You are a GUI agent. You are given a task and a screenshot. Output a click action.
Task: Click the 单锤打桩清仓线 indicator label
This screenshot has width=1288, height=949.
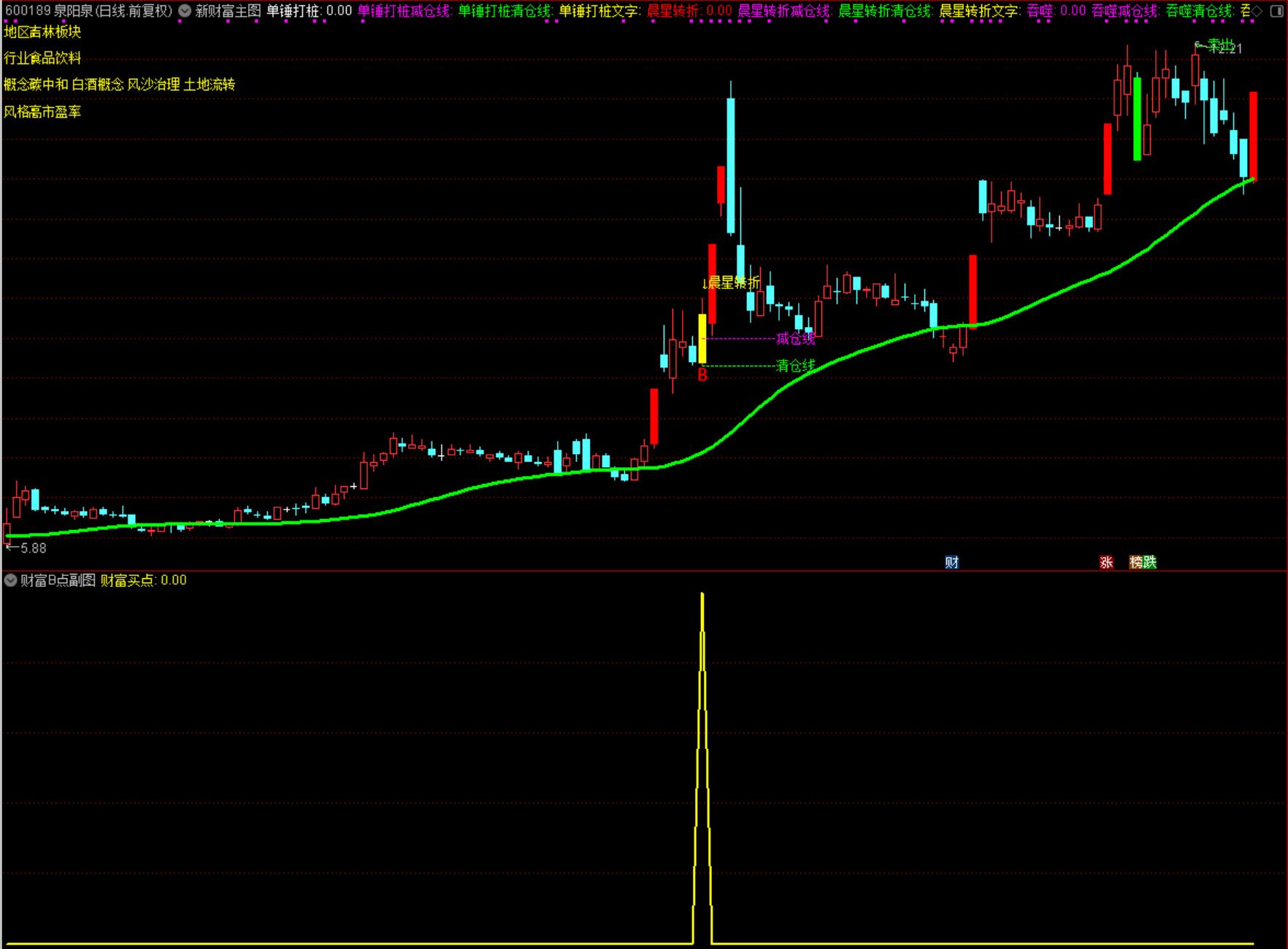(x=505, y=11)
